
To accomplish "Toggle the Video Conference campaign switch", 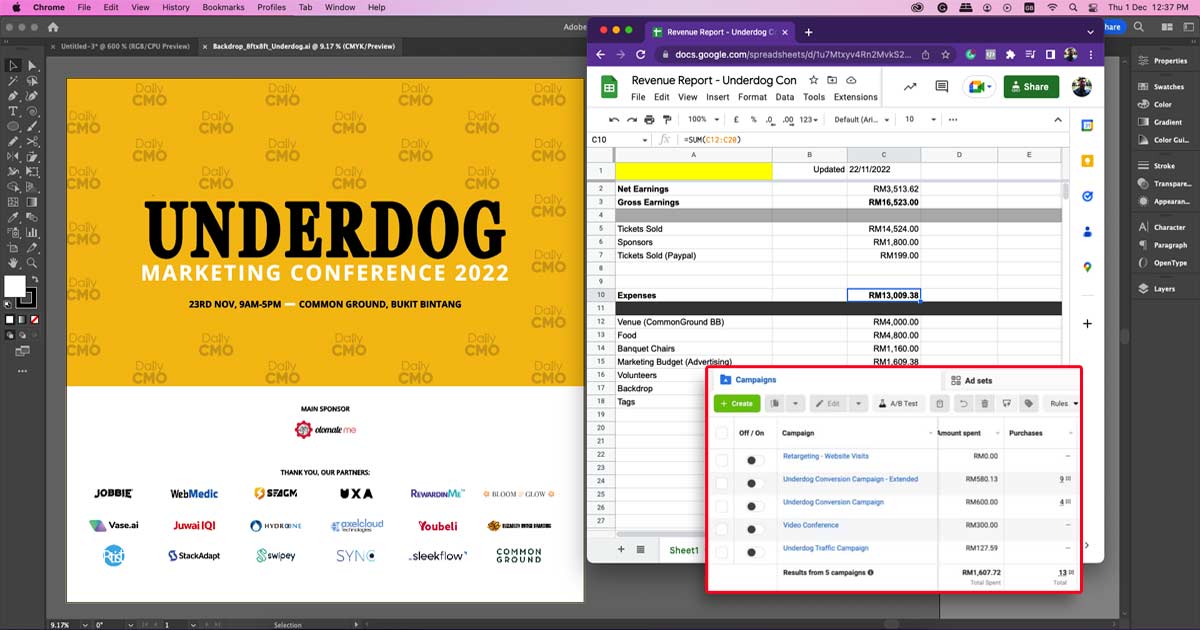I will (755, 529).
